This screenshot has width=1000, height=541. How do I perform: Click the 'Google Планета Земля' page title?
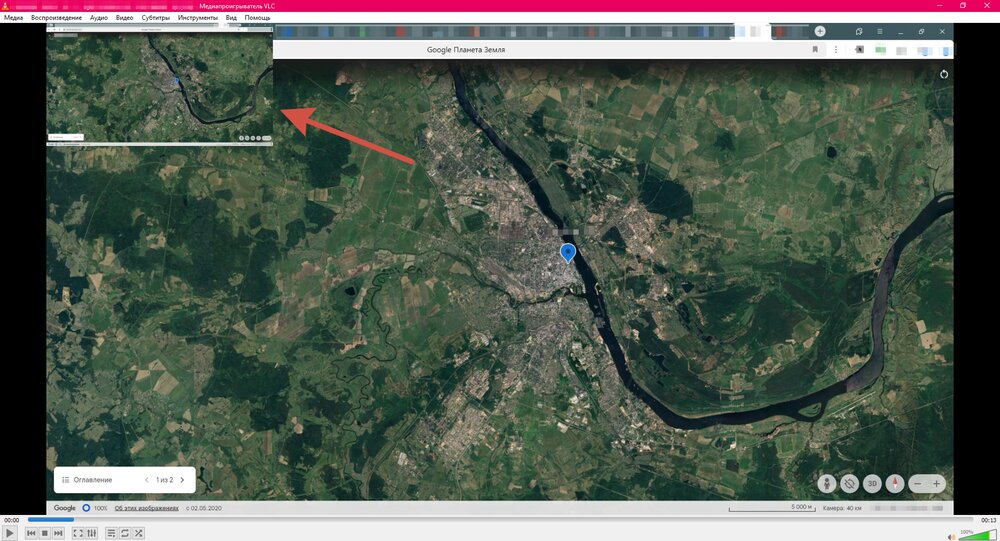466,50
